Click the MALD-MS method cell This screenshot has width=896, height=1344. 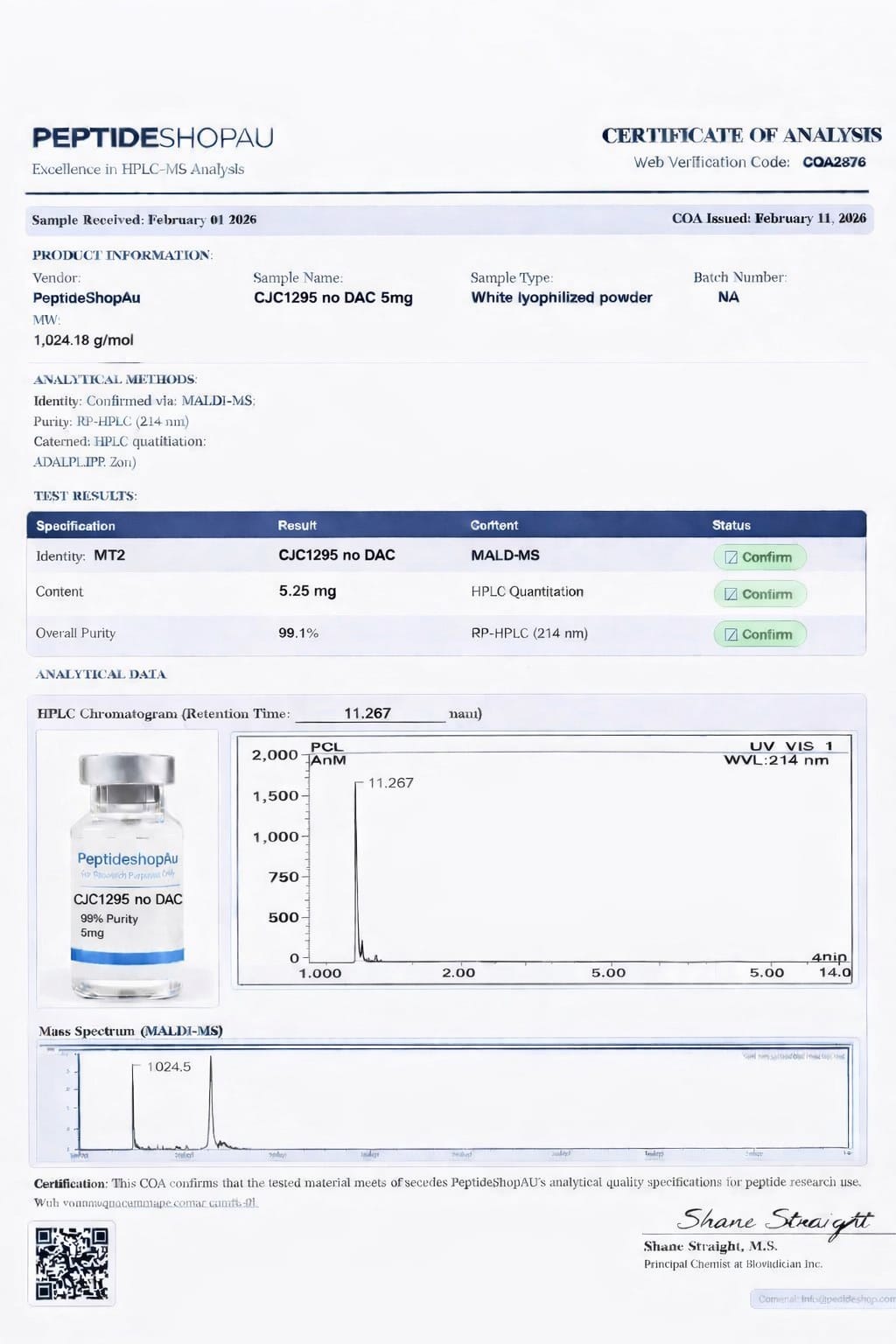505,556
